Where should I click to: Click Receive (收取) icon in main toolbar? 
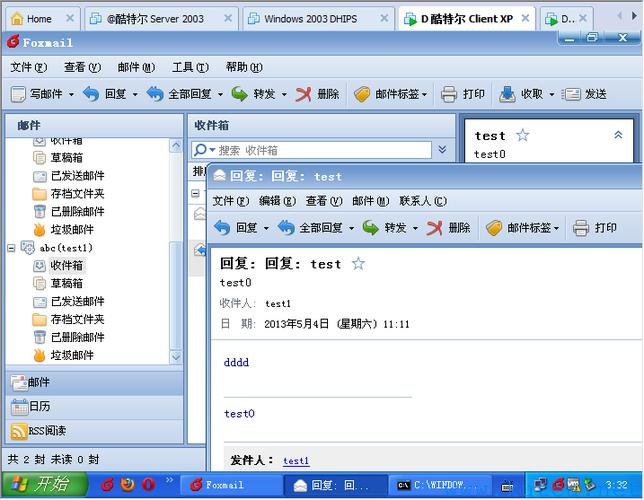point(508,94)
